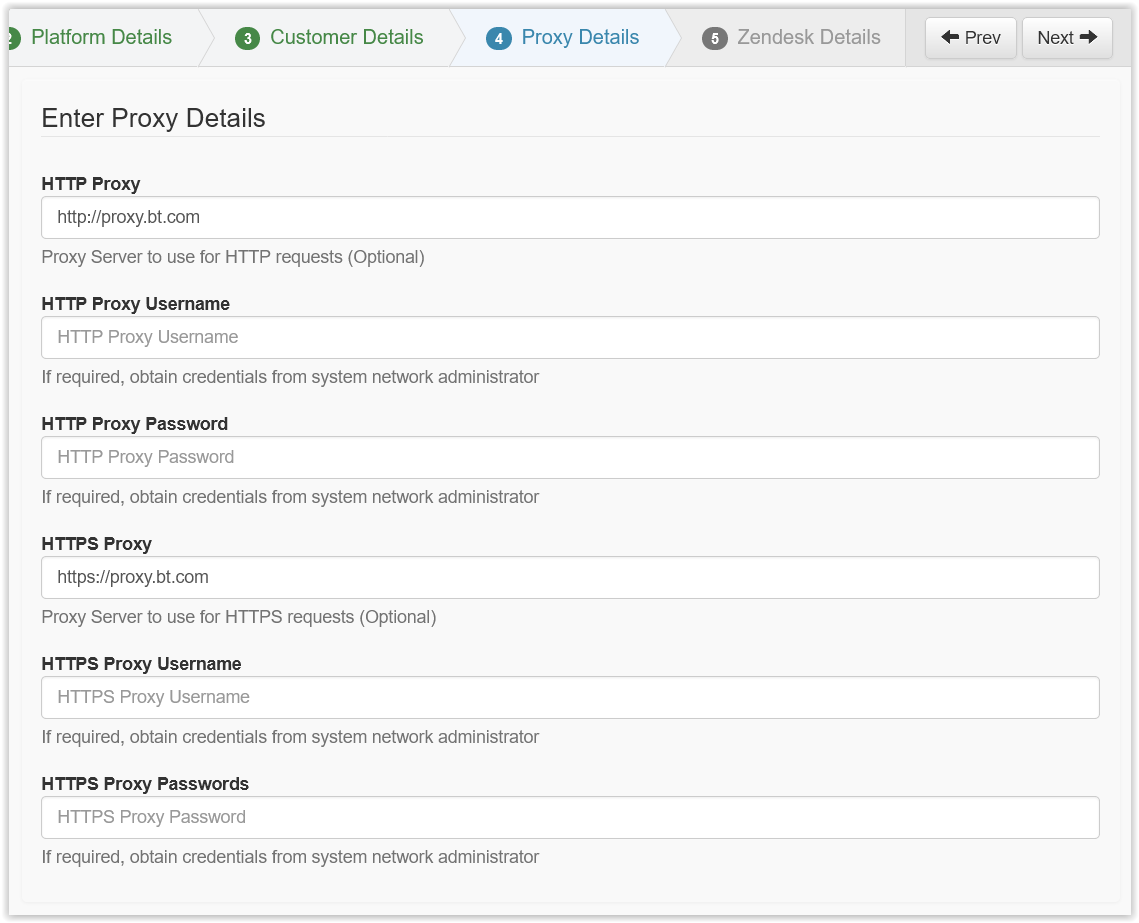The width and height of the screenshot is (1139, 923).
Task: Click the 'HTTP Proxy Password' label
Action: coord(134,424)
